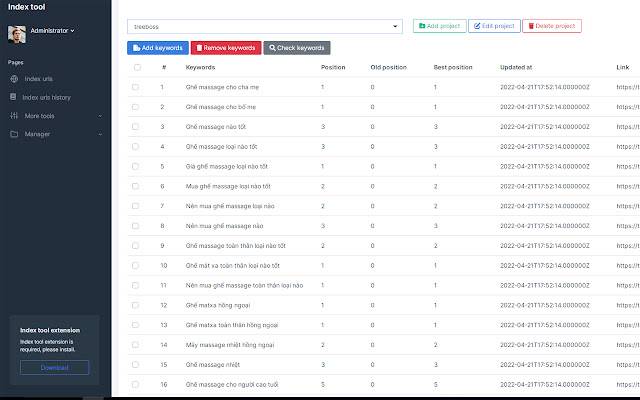Click the Check keywords button
Screen dimensions: 640x400
click(x=297, y=48)
